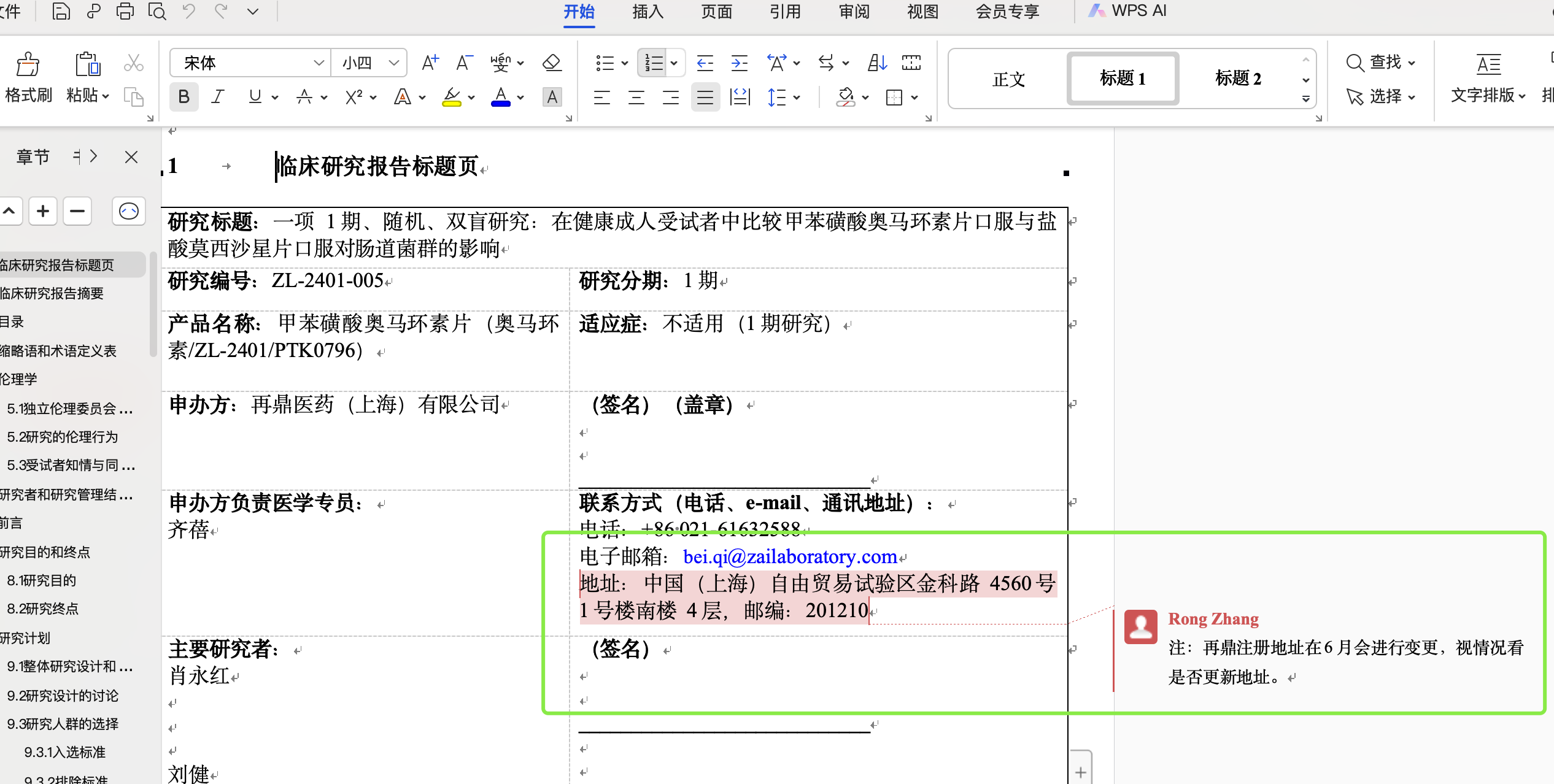
Task: Click the increase font size icon
Action: [430, 63]
